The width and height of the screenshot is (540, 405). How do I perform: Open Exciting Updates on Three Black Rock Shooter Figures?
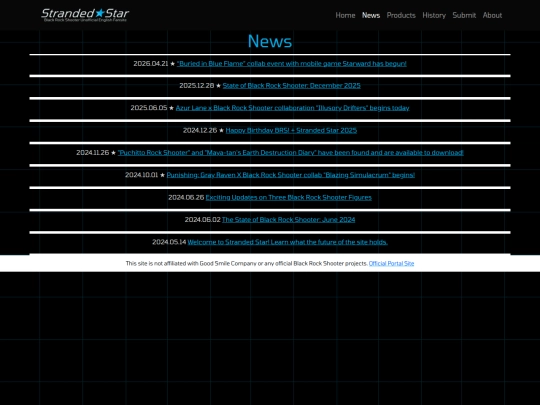[x=289, y=198]
